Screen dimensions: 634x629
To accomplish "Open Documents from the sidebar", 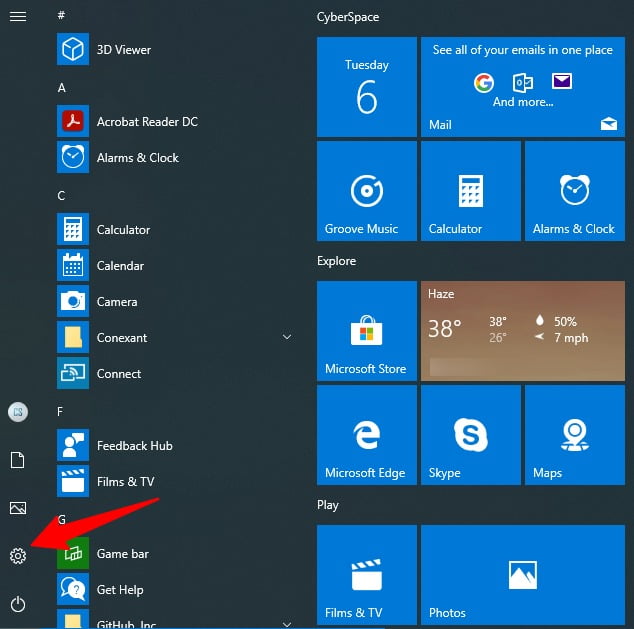I will click(x=17, y=460).
